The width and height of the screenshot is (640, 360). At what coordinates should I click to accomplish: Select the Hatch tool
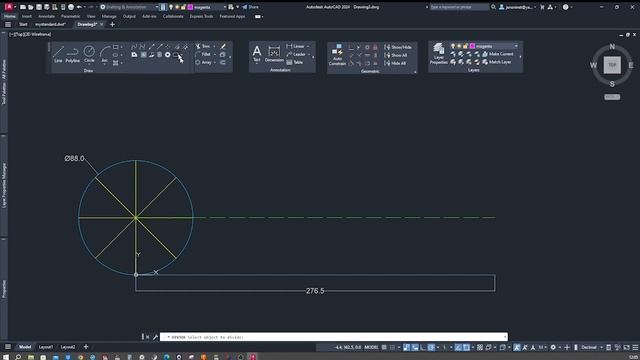point(116,63)
